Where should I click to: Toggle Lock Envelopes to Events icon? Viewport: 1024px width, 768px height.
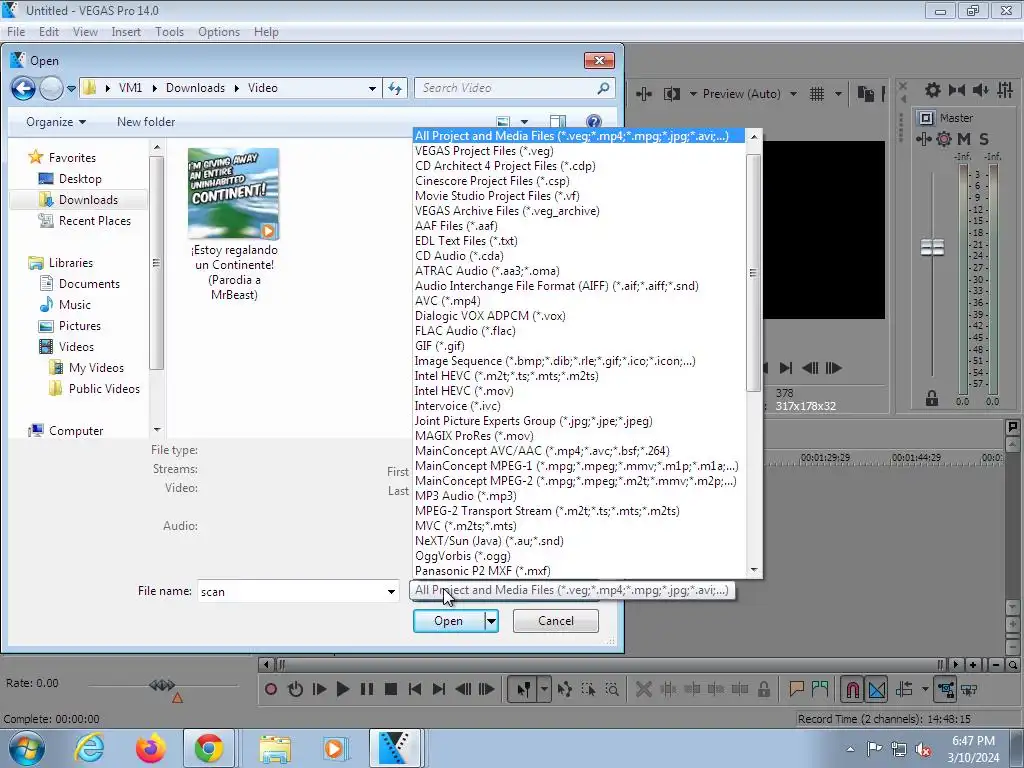point(946,689)
